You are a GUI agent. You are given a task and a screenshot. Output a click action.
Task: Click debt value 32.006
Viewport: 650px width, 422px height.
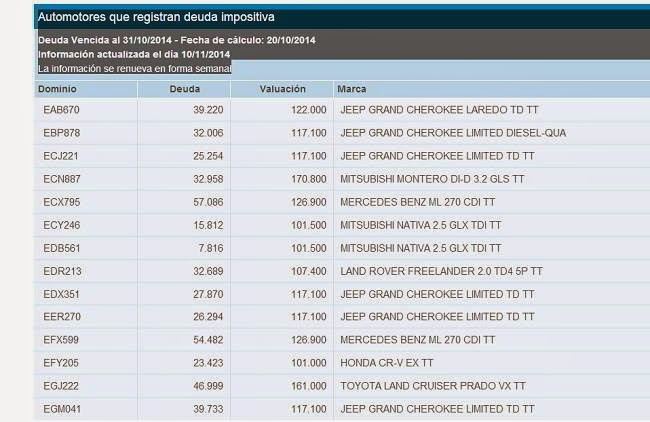point(208,133)
